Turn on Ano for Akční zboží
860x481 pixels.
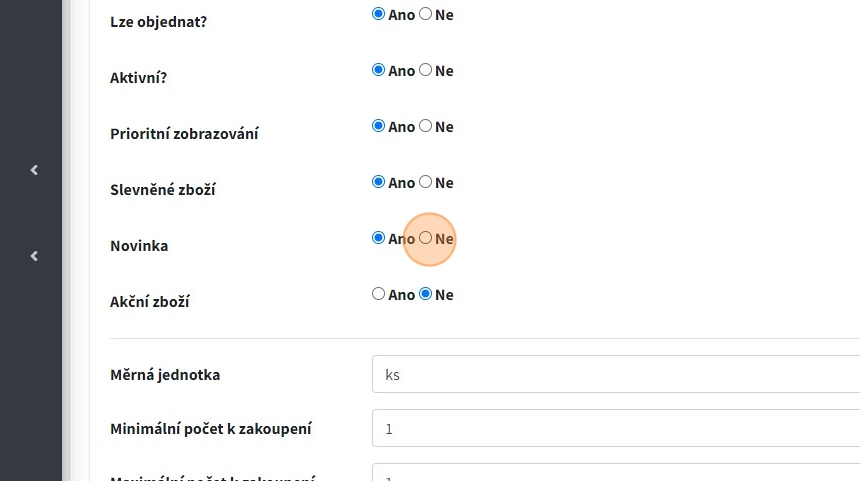click(378, 295)
